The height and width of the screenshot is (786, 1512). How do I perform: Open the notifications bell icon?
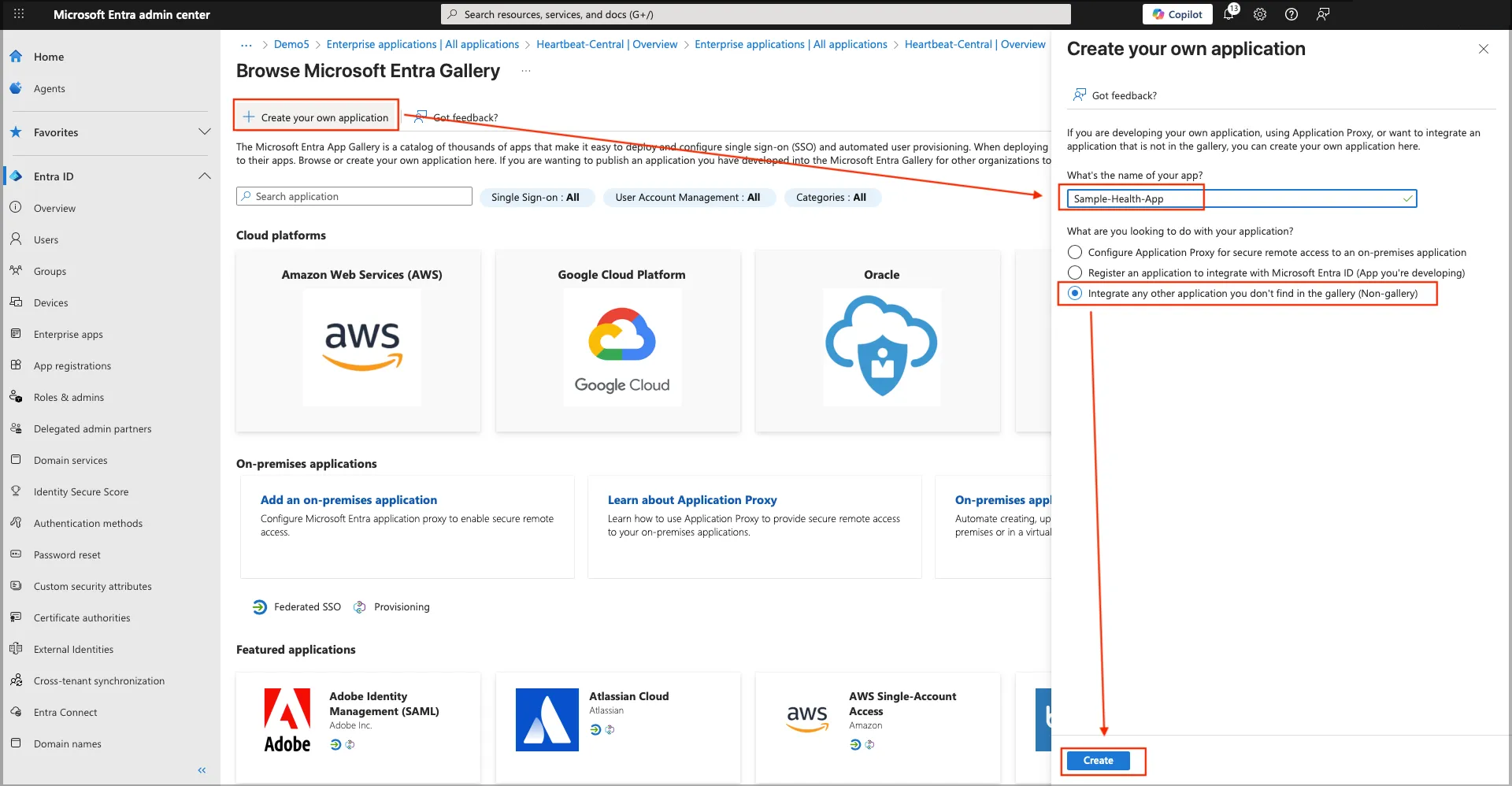point(1228,14)
